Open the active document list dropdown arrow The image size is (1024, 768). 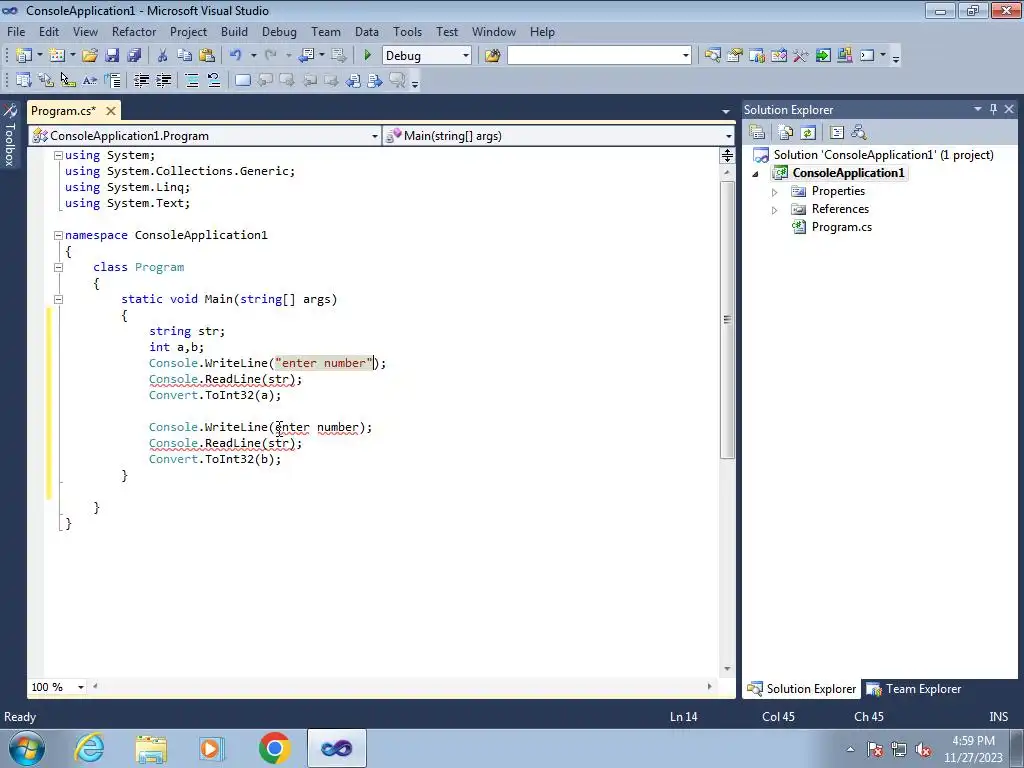click(x=726, y=111)
